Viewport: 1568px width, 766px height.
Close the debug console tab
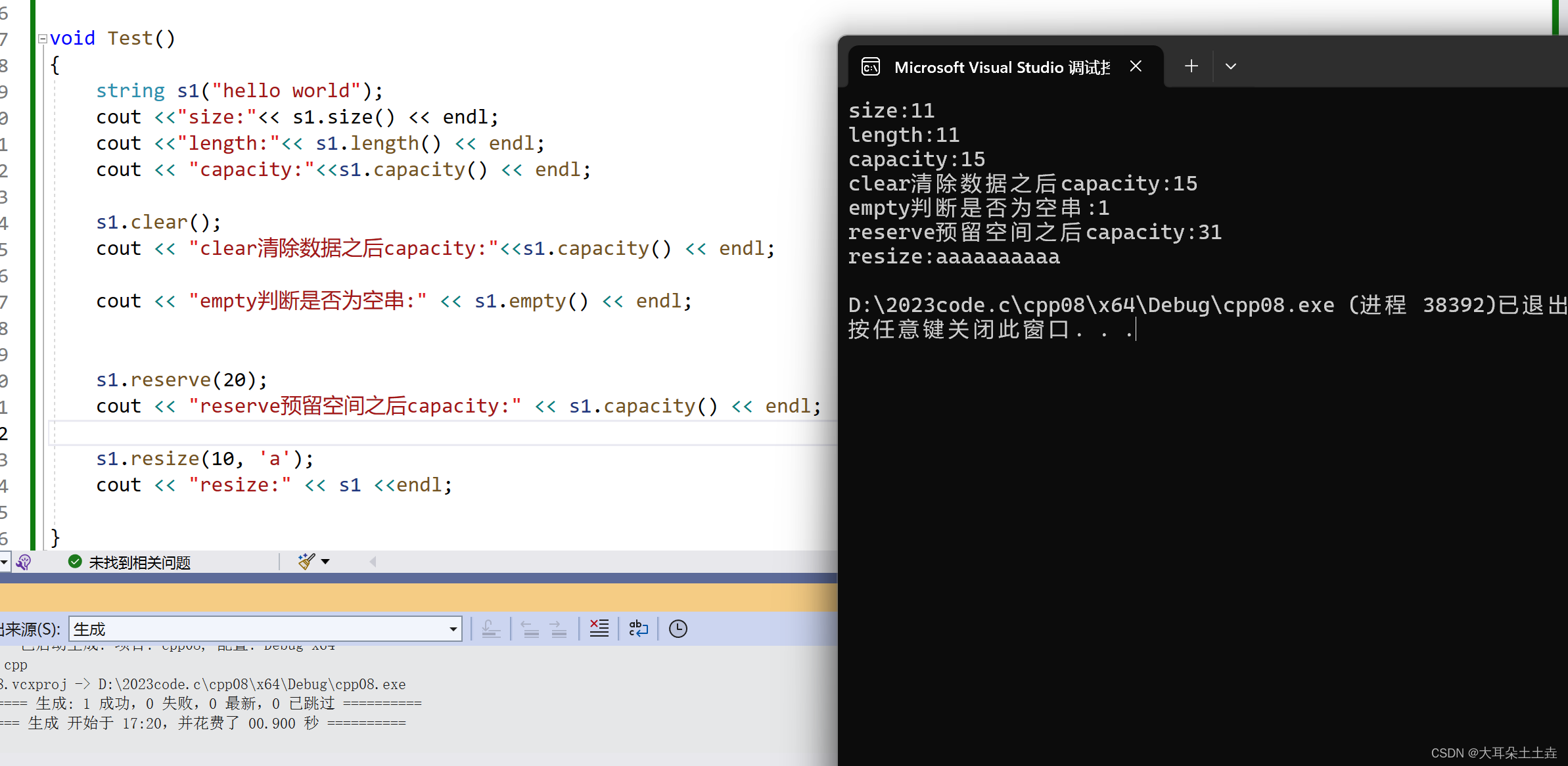click(x=1136, y=66)
